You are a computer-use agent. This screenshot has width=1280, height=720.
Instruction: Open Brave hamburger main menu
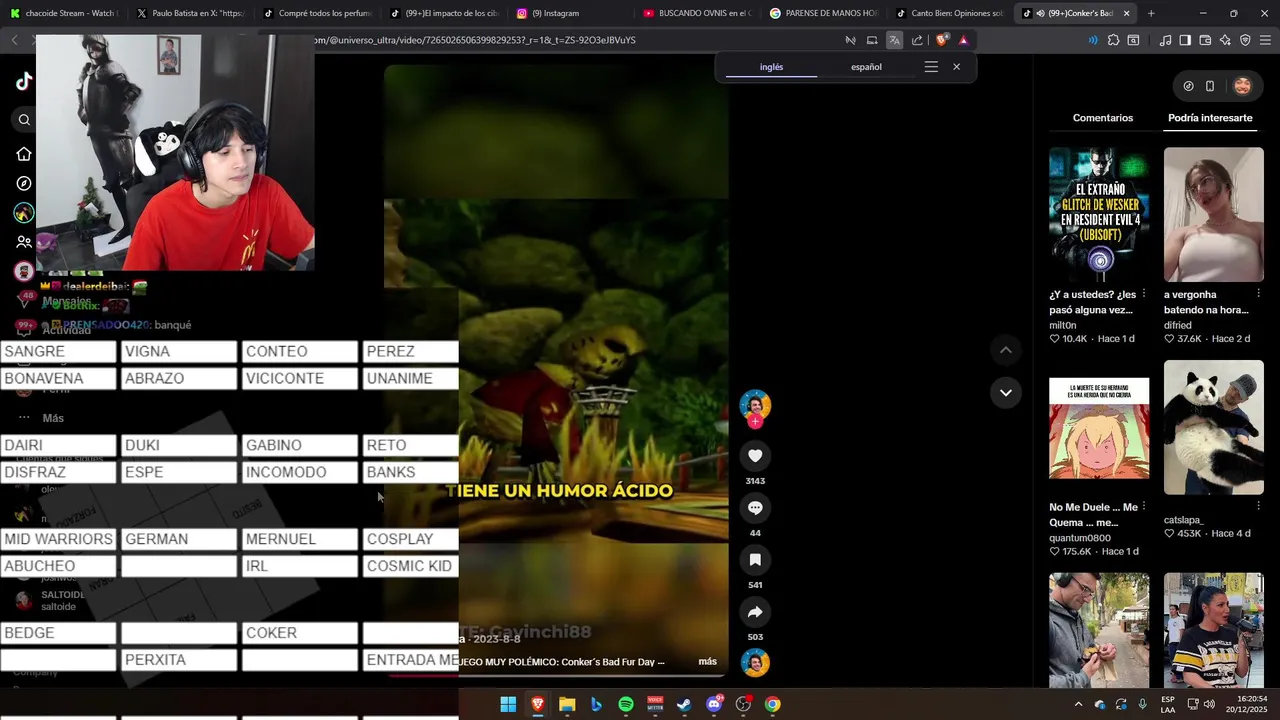[1265, 40]
